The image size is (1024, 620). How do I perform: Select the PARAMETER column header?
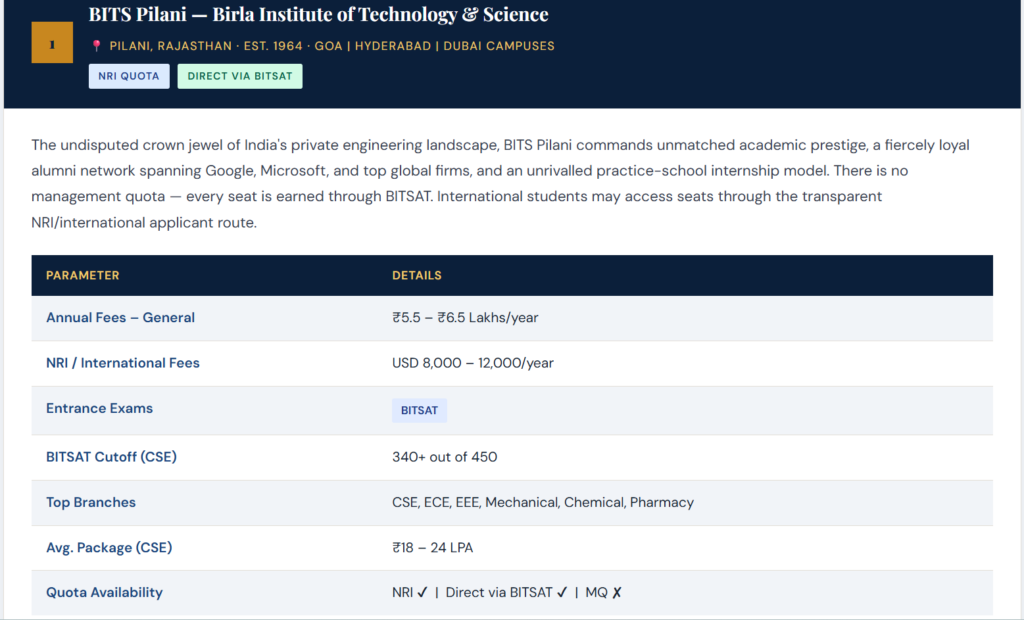[x=83, y=275]
